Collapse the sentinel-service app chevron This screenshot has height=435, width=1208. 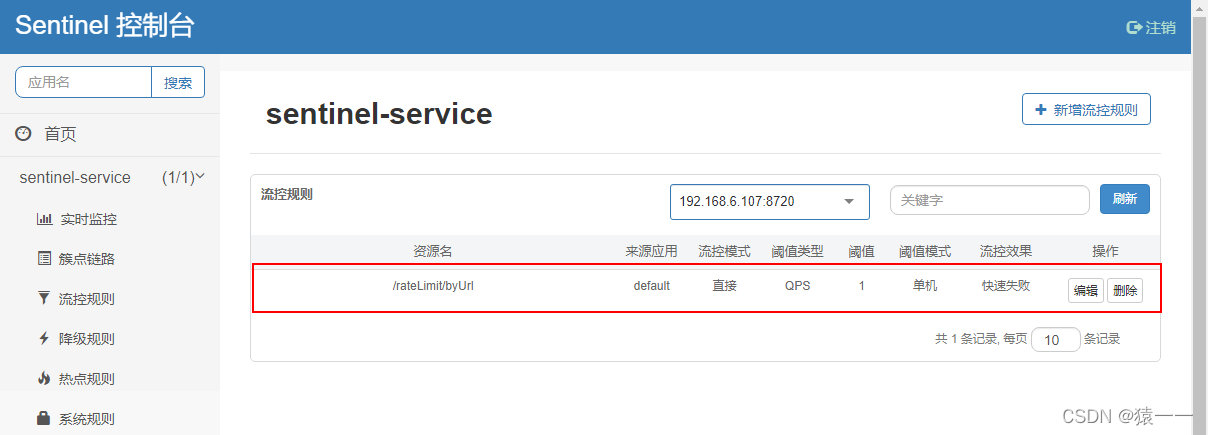pos(200,176)
